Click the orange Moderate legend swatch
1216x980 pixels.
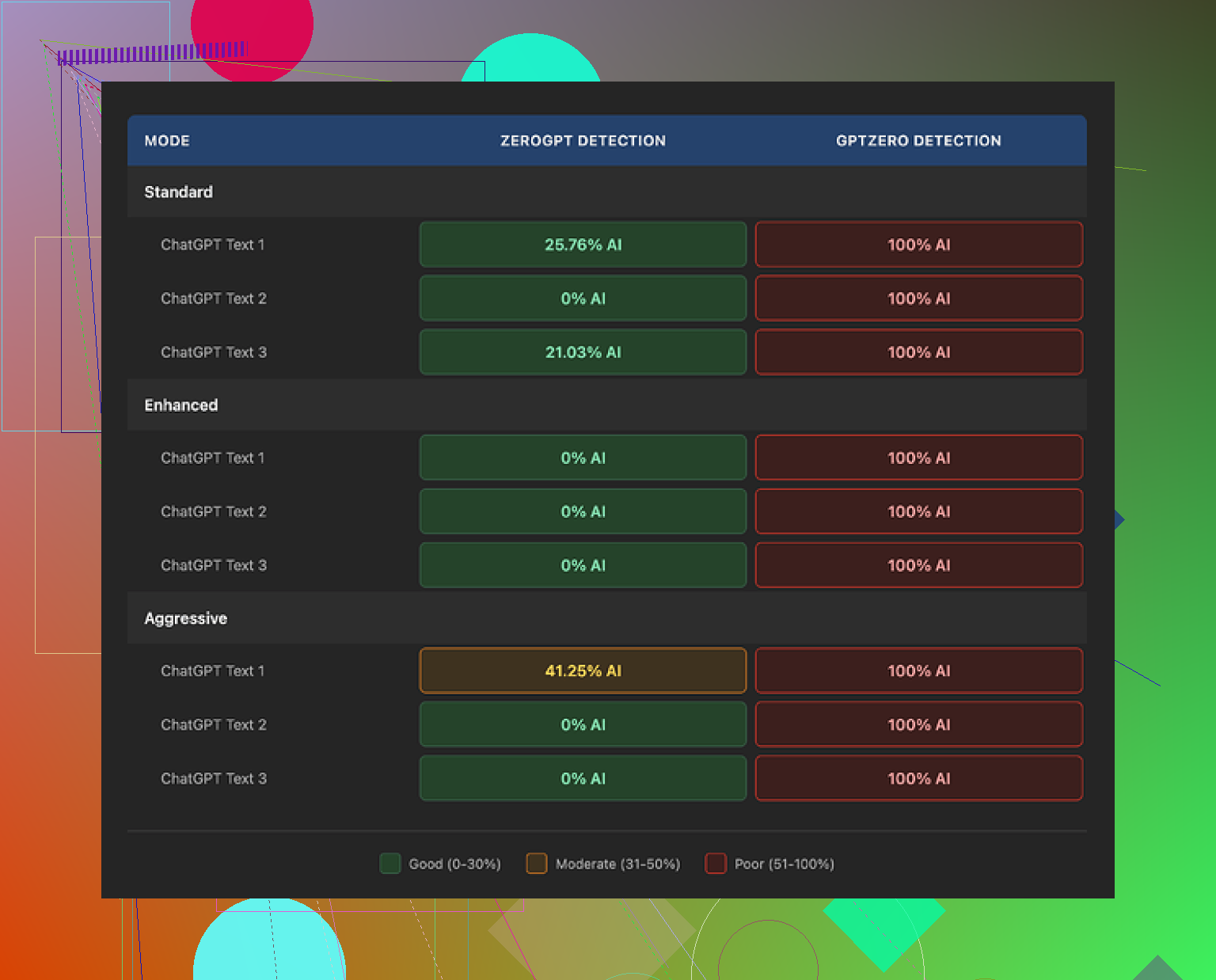click(537, 864)
